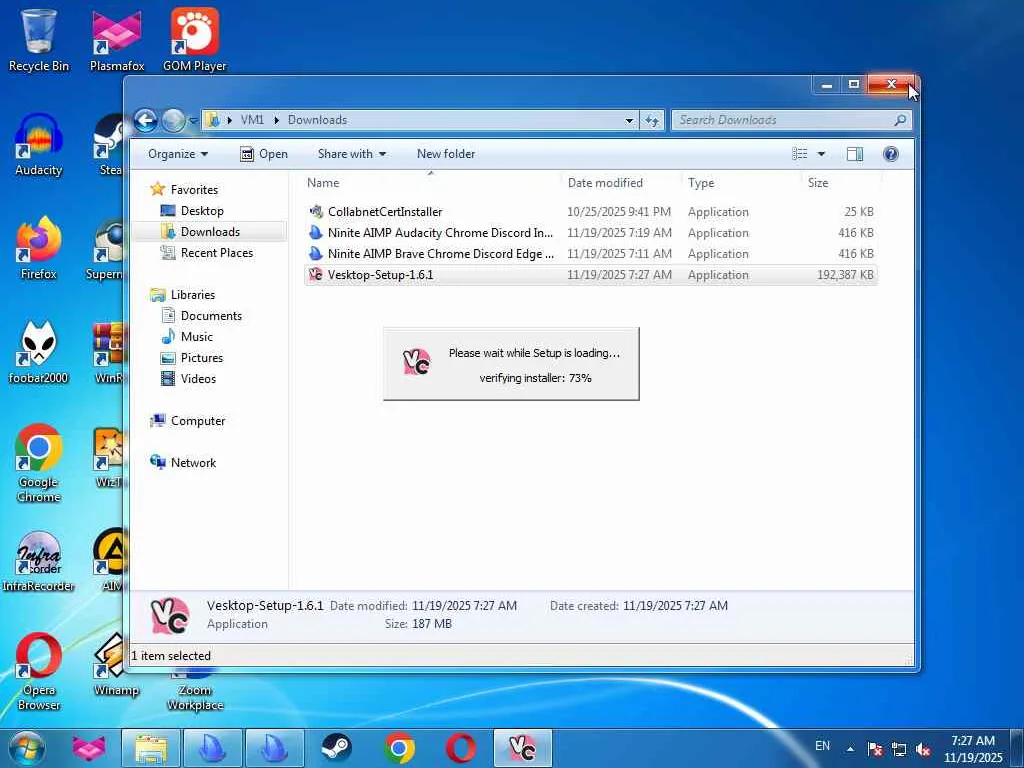Open Plasmafox pinned on the taskbar
The image size is (1024, 768).
click(89, 748)
